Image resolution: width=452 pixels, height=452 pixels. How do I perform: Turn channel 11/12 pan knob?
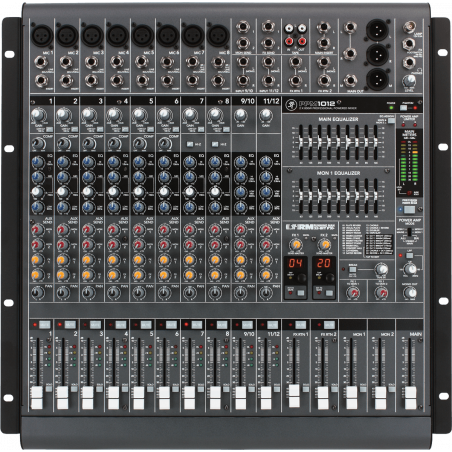point(266,293)
